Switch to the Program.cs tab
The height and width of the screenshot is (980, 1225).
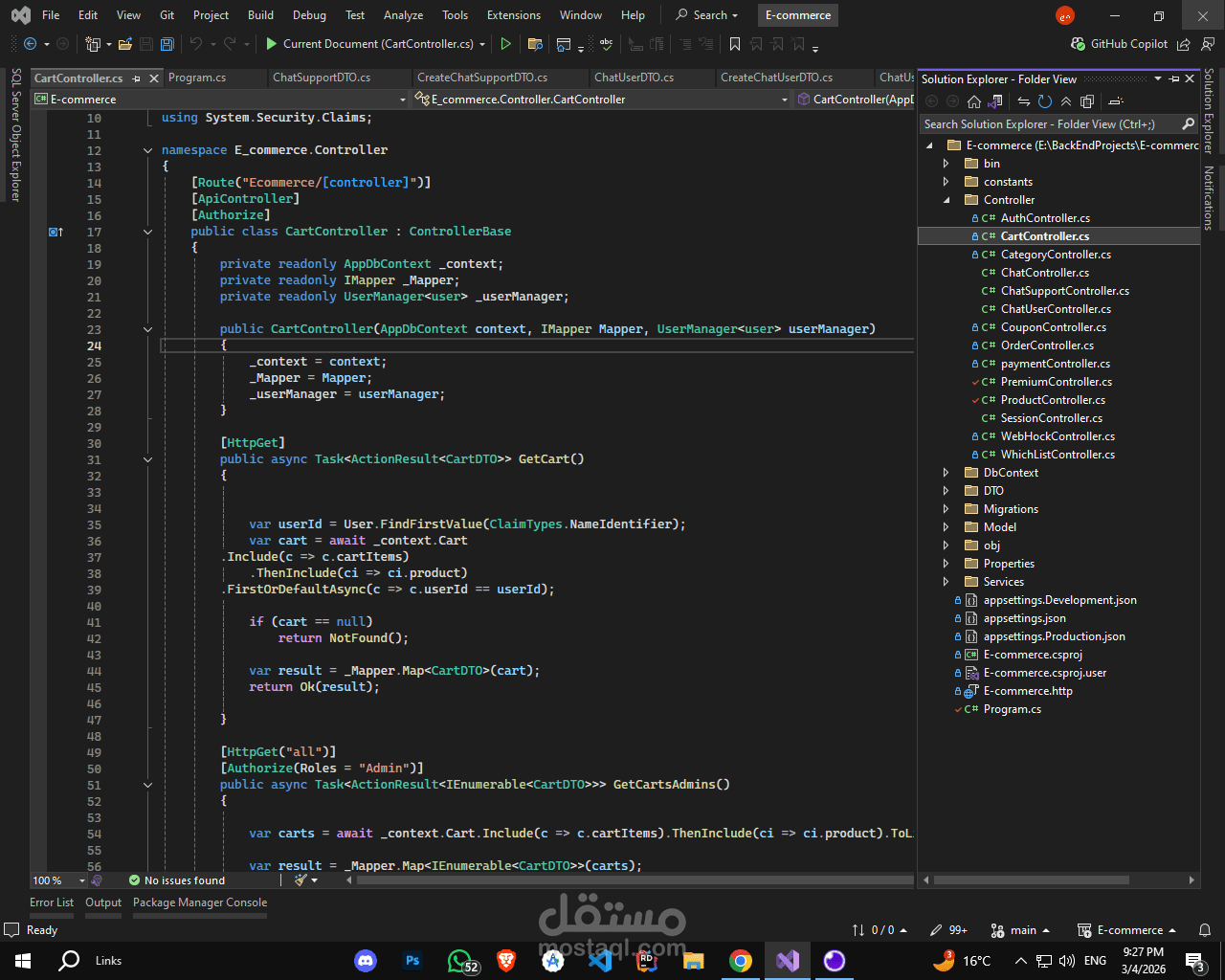[x=197, y=78]
